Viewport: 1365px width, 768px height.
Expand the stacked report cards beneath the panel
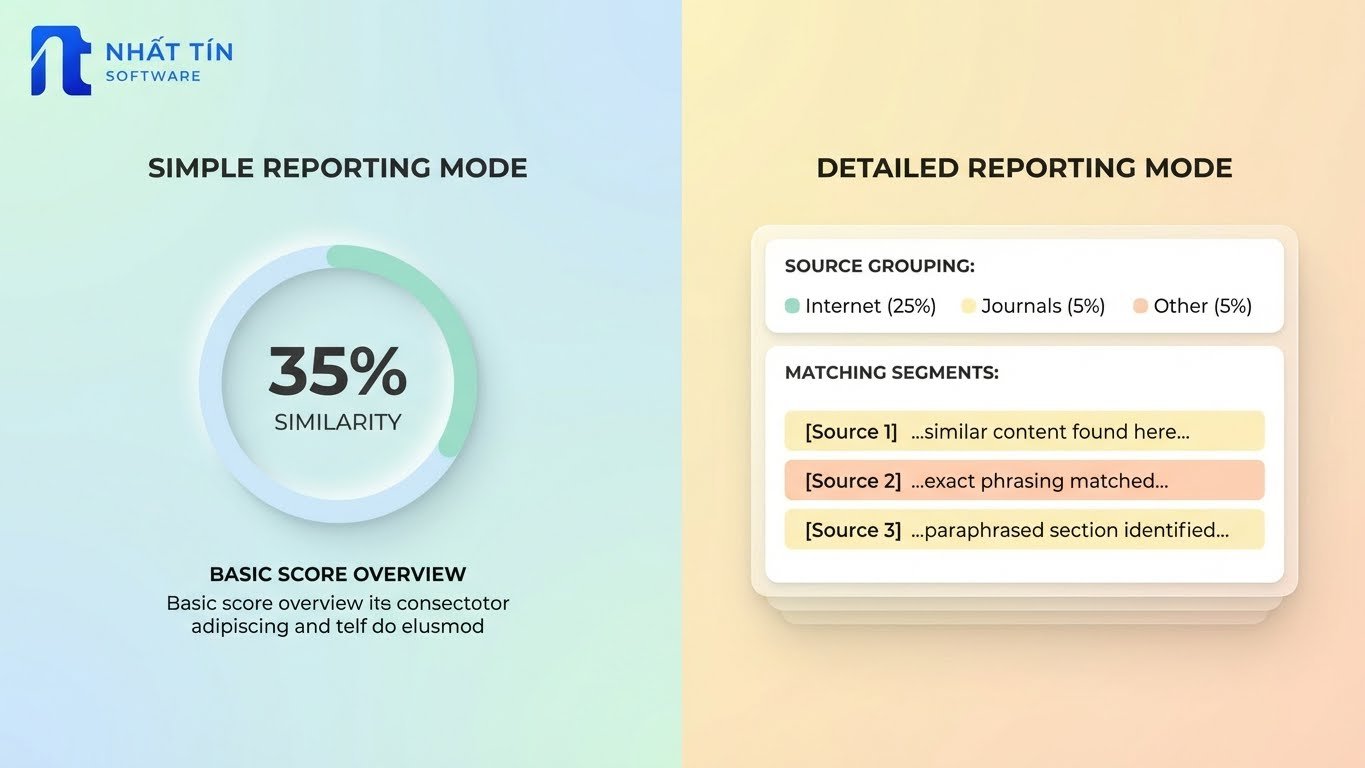click(1022, 610)
